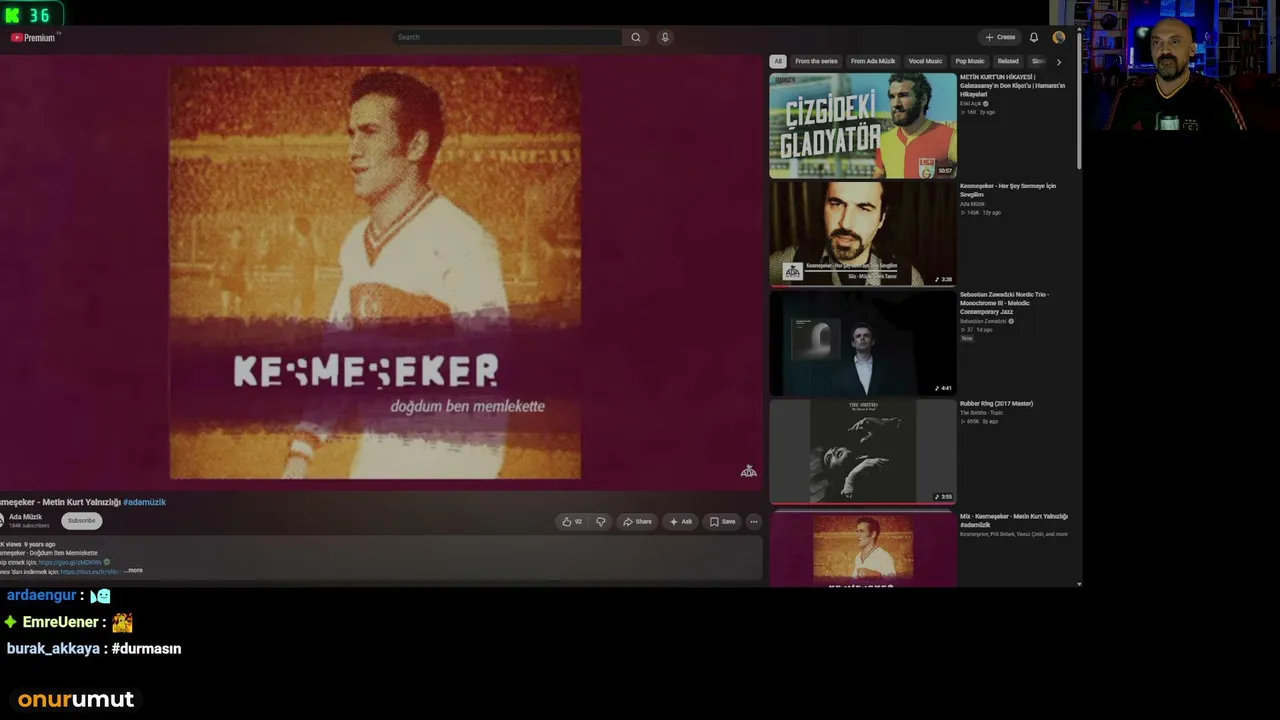
Task: Select the Related chip
Action: point(1008,61)
